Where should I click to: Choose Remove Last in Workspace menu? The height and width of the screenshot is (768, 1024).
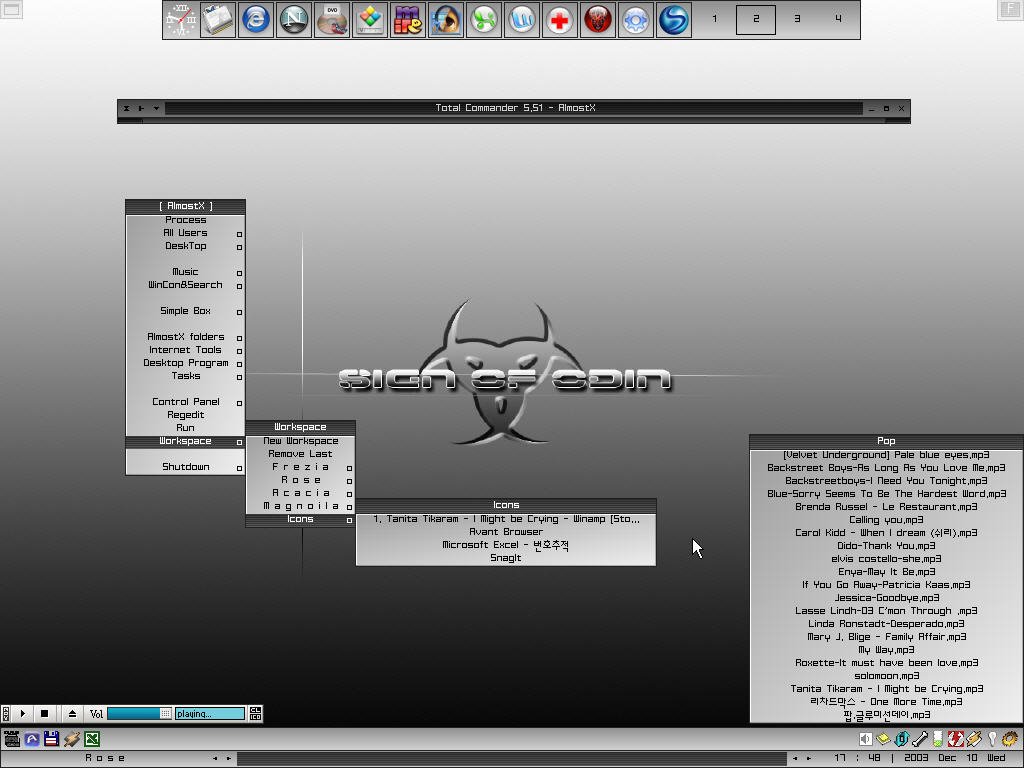(300, 455)
